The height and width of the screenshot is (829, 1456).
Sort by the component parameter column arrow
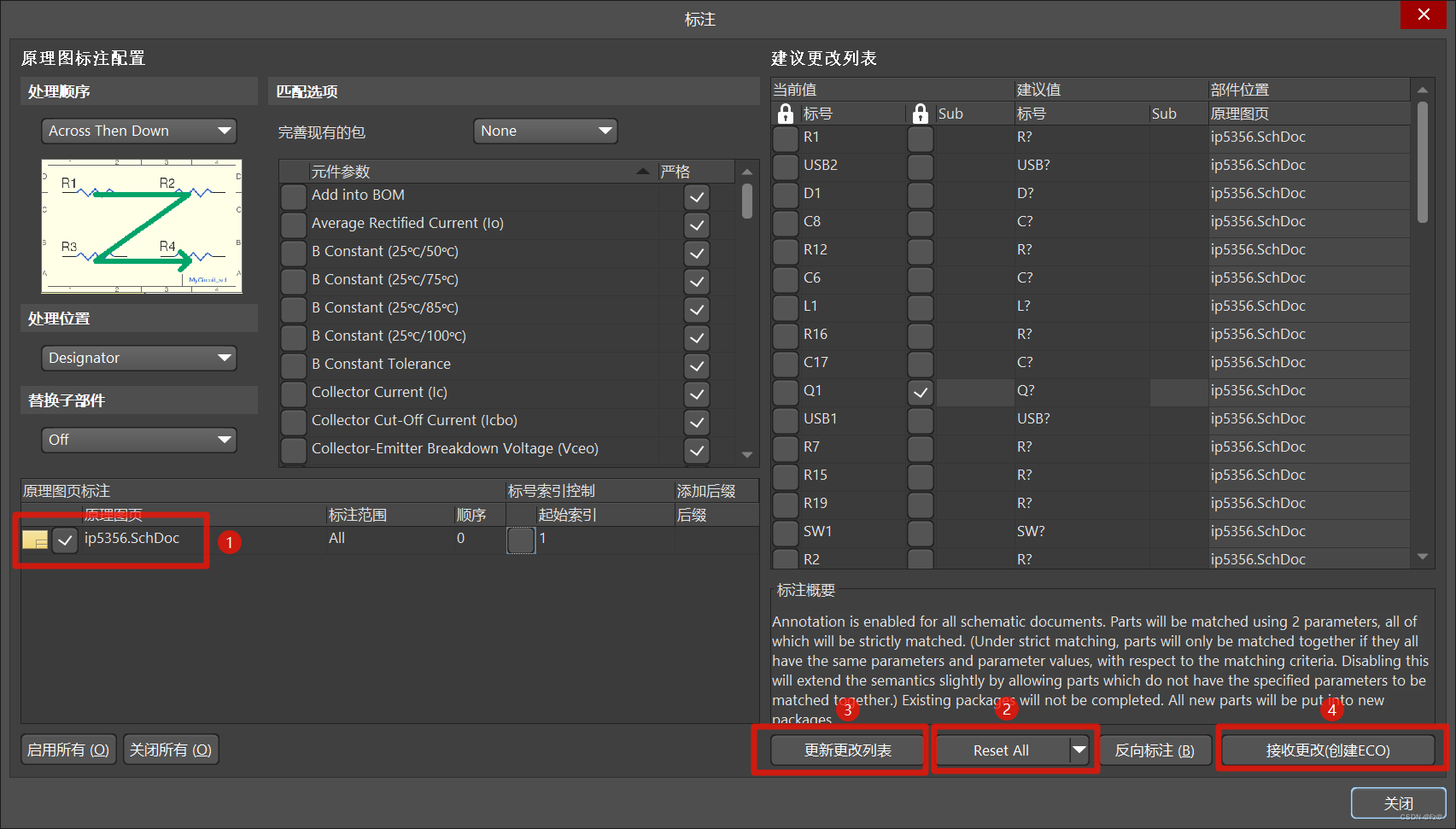pos(643,172)
